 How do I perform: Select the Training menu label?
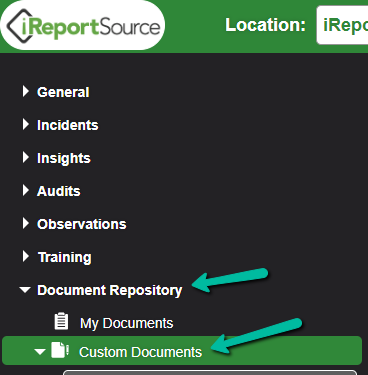[x=64, y=258]
